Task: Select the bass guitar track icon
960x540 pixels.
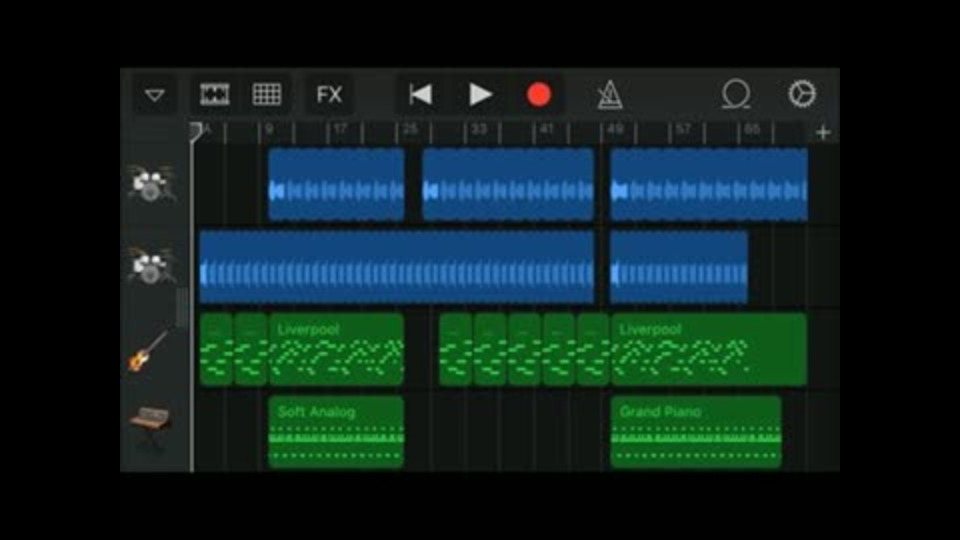Action: (148, 350)
